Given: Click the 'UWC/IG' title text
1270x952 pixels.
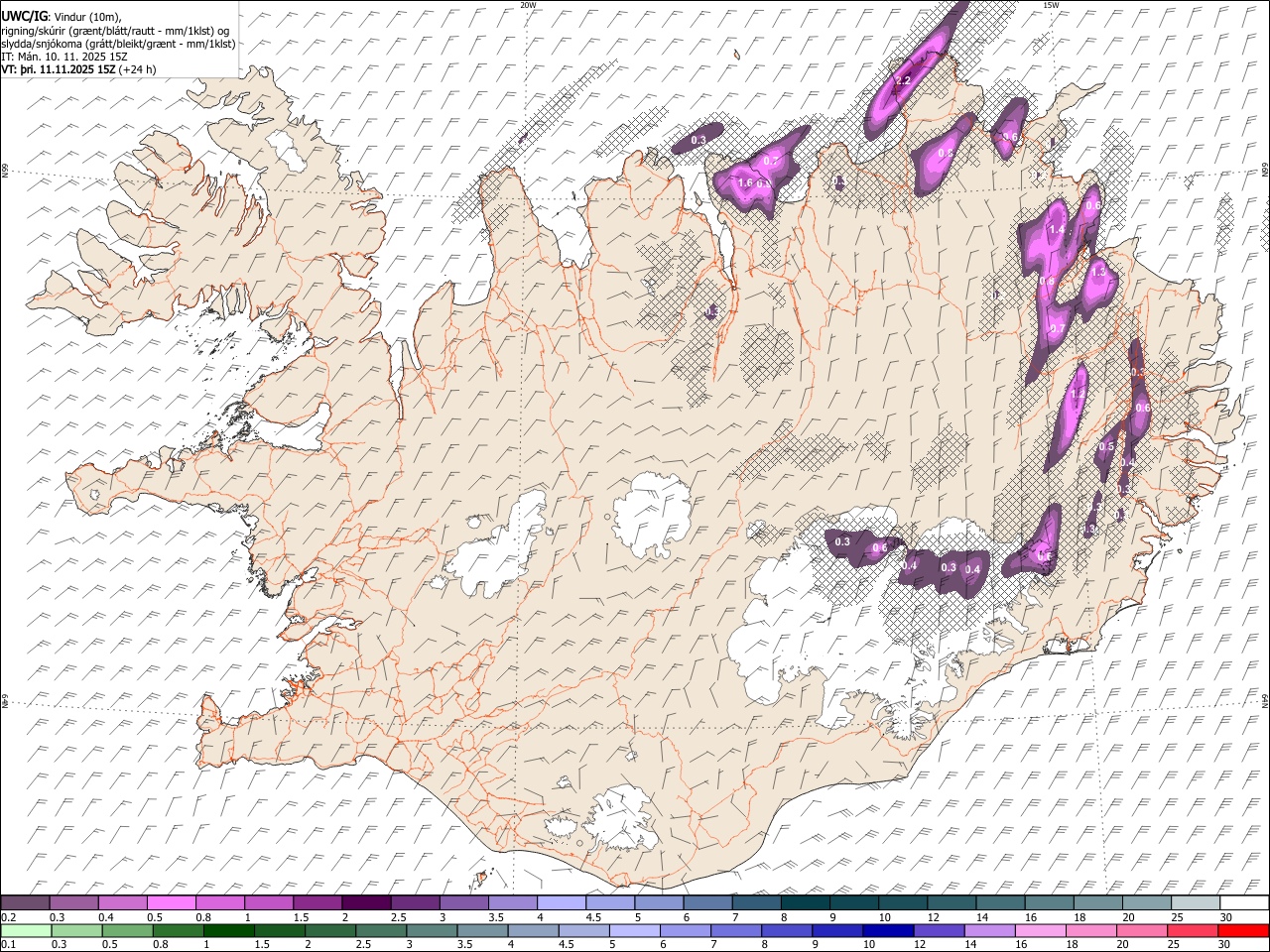Looking at the screenshot, I should [24, 16].
